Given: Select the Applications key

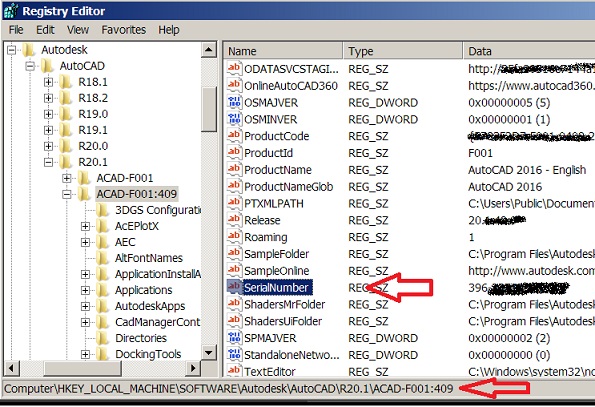Looking at the screenshot, I should [143, 290].
